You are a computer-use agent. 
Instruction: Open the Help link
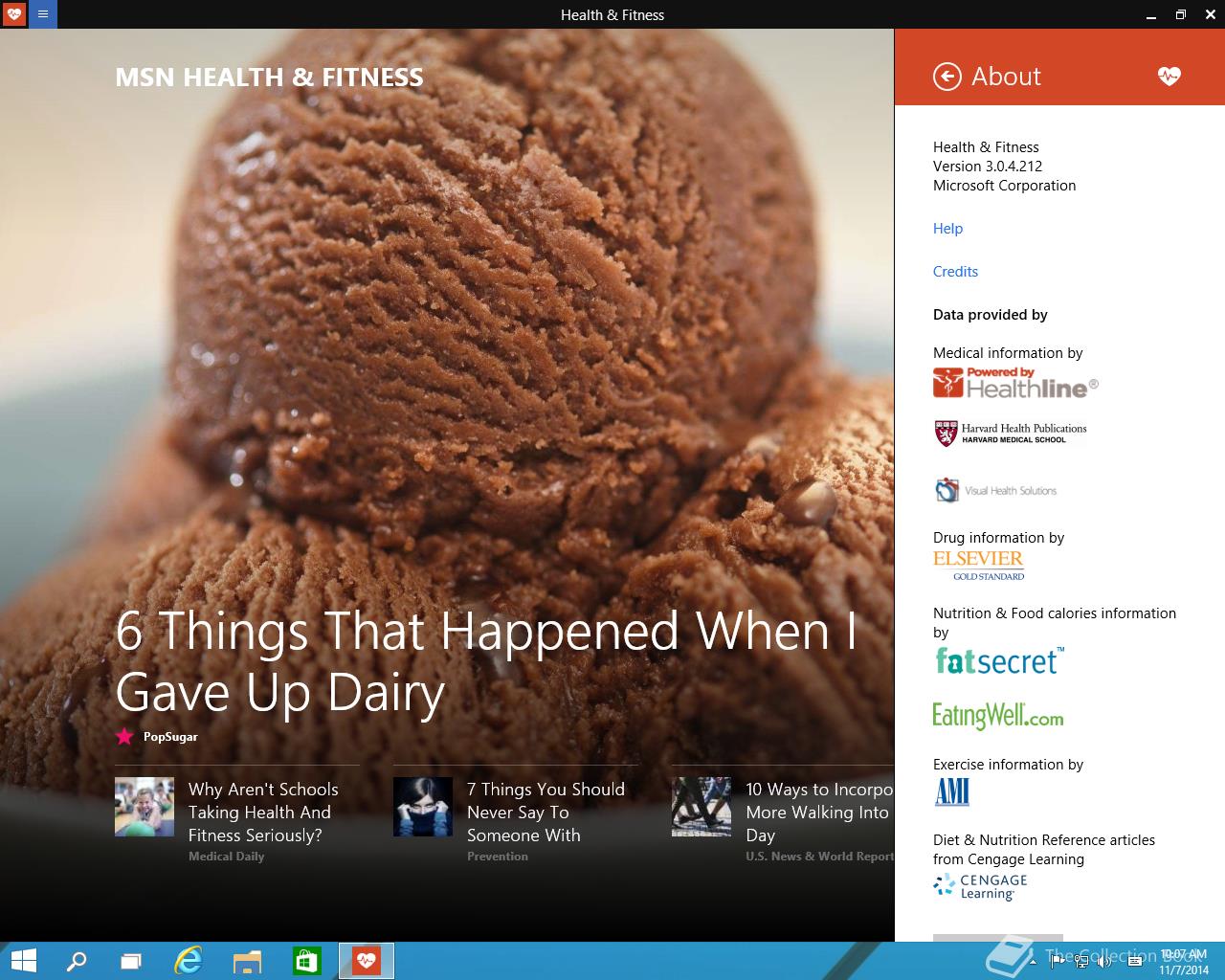pyautogui.click(x=947, y=229)
